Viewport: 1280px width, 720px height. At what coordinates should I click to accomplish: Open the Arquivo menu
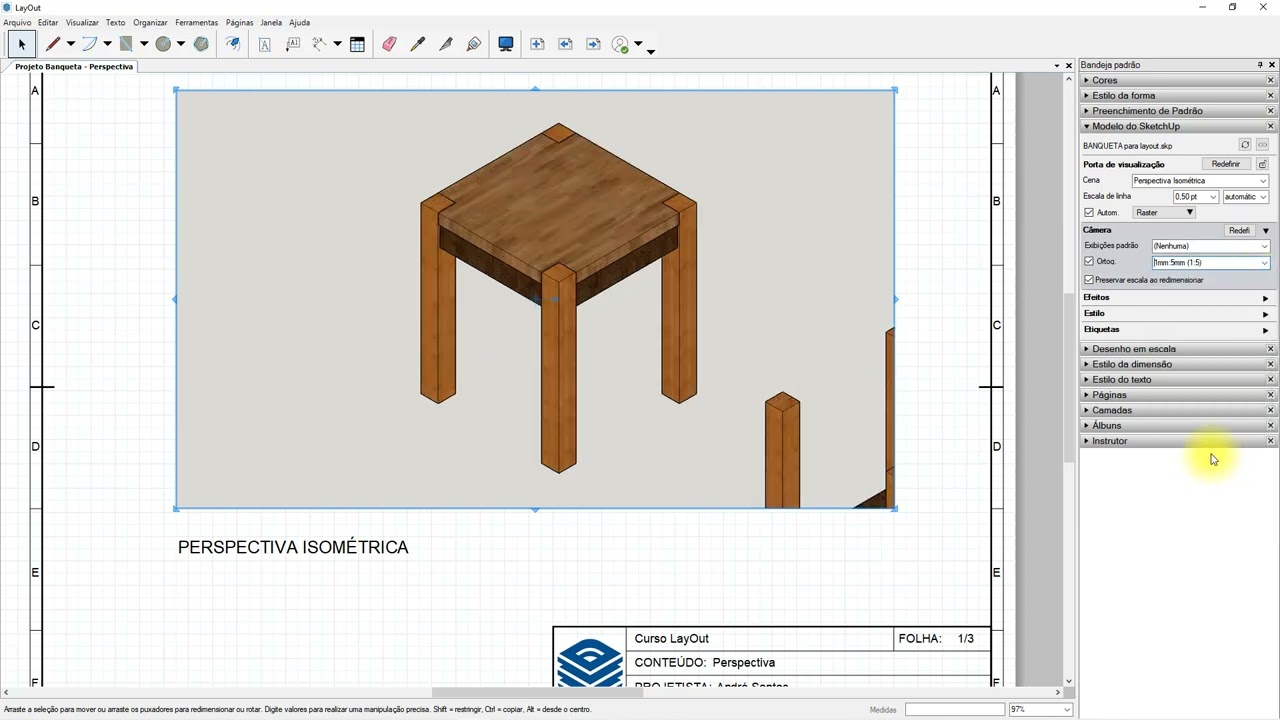point(17,22)
